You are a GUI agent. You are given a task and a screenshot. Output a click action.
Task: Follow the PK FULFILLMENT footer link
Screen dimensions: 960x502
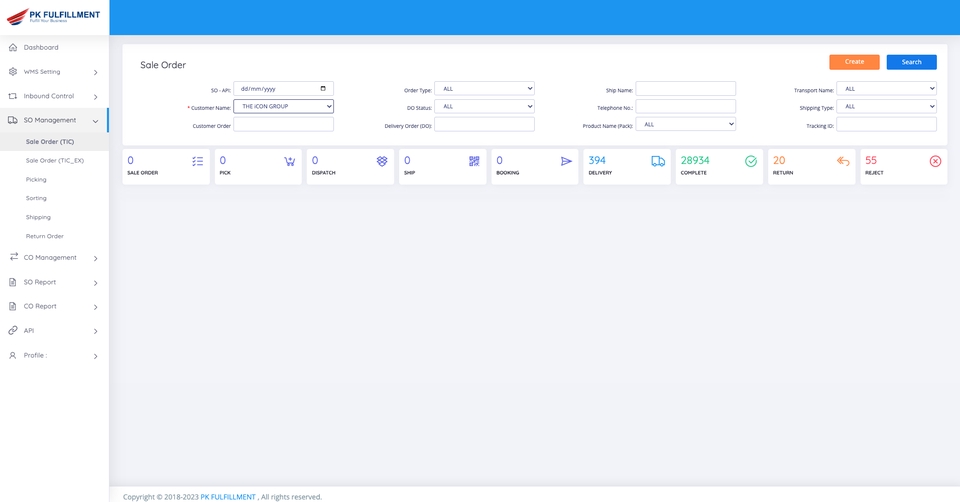pyautogui.click(x=228, y=496)
